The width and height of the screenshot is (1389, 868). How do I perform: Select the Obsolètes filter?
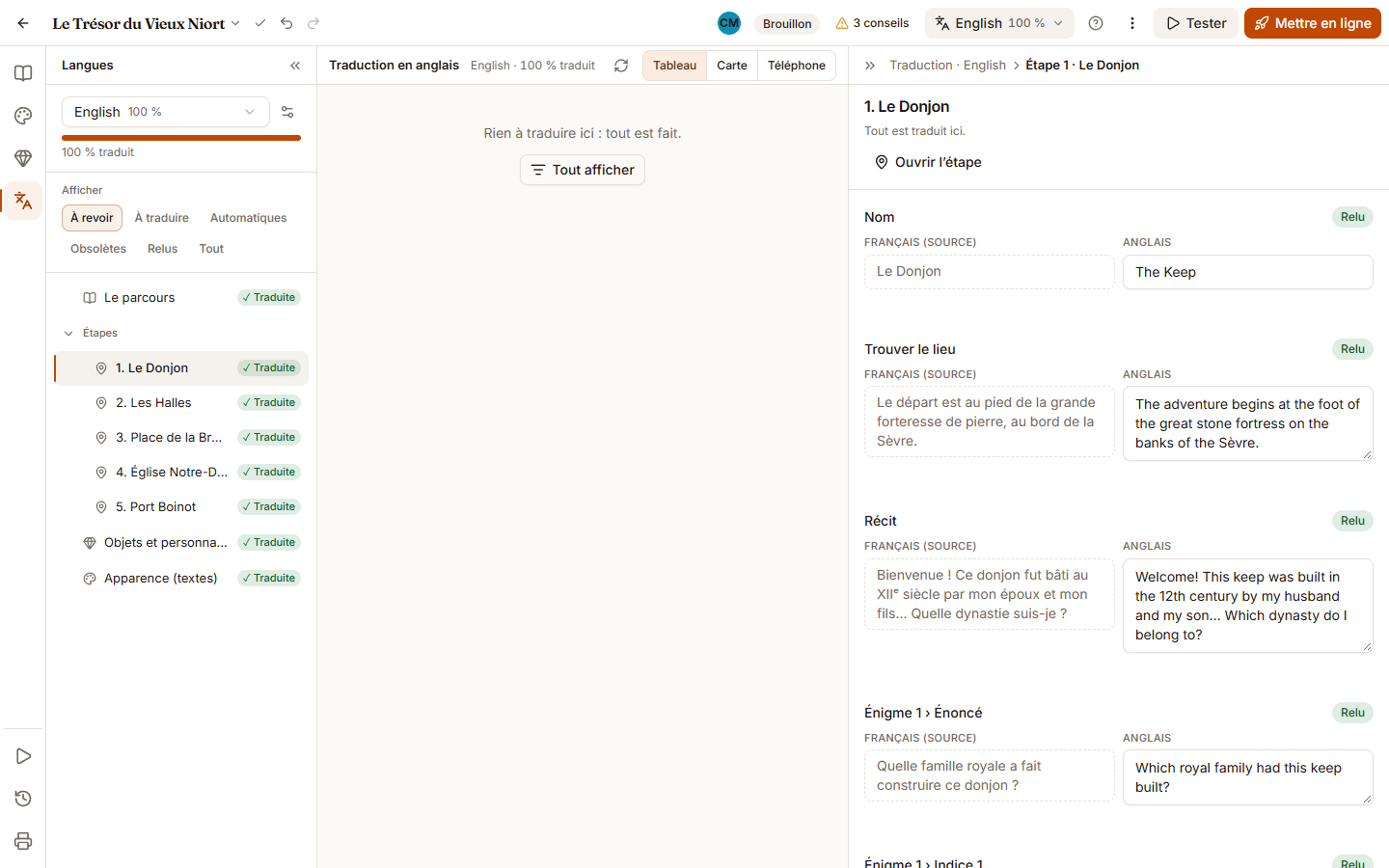(x=98, y=249)
